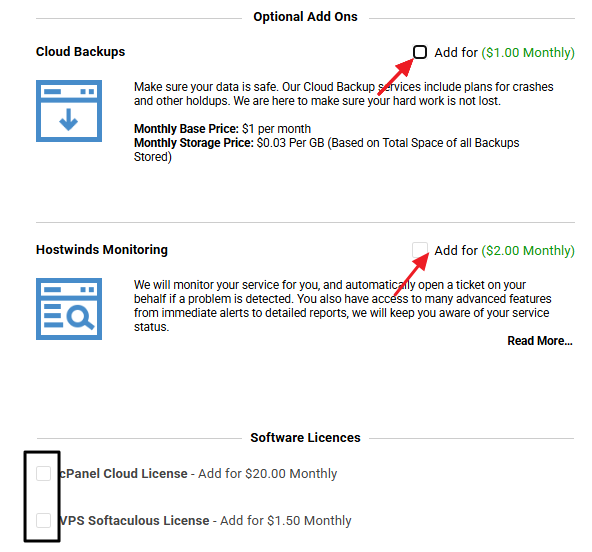Check the VPS Softaculous License box

tap(43, 520)
